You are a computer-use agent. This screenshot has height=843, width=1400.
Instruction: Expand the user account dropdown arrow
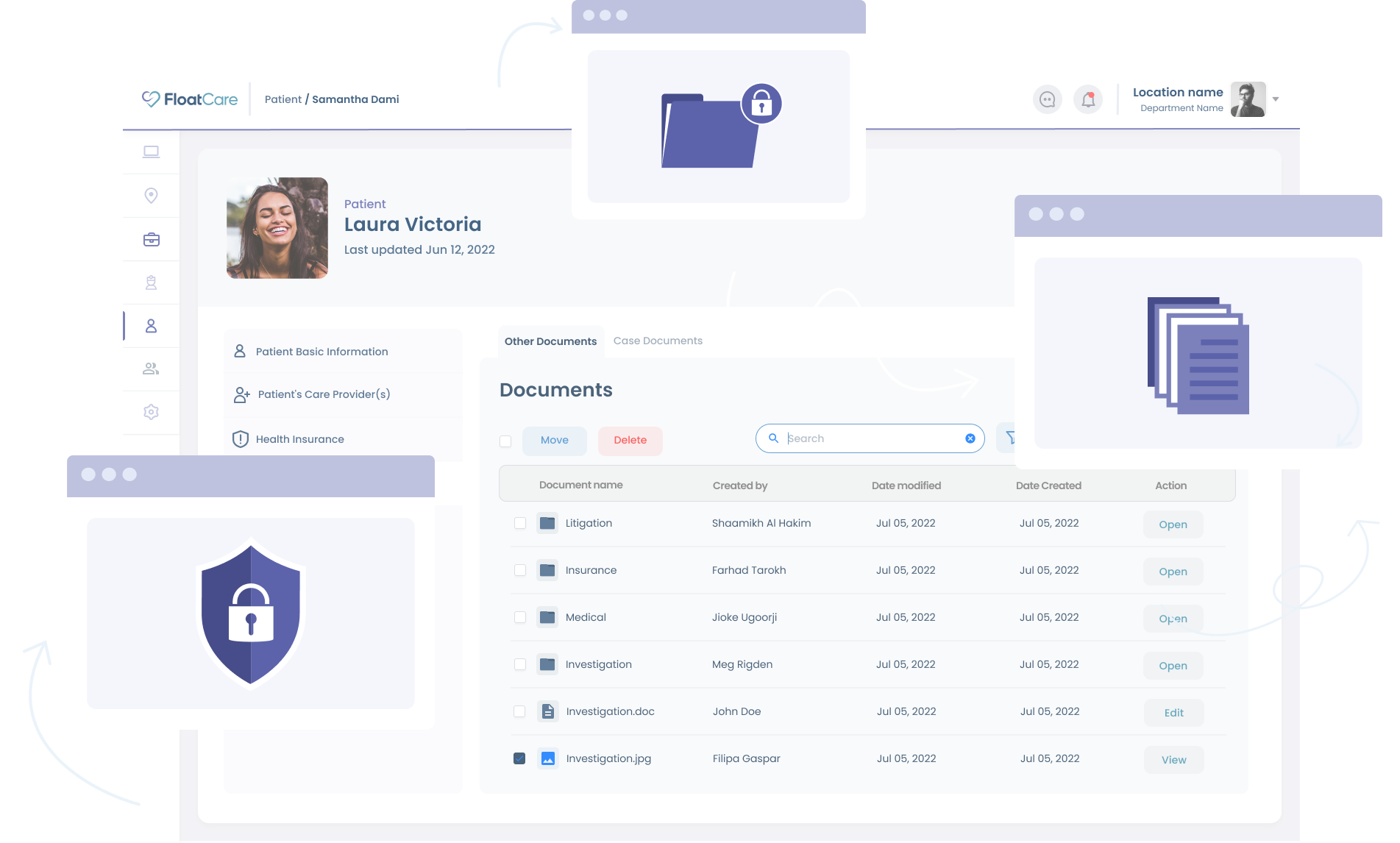click(x=1276, y=99)
